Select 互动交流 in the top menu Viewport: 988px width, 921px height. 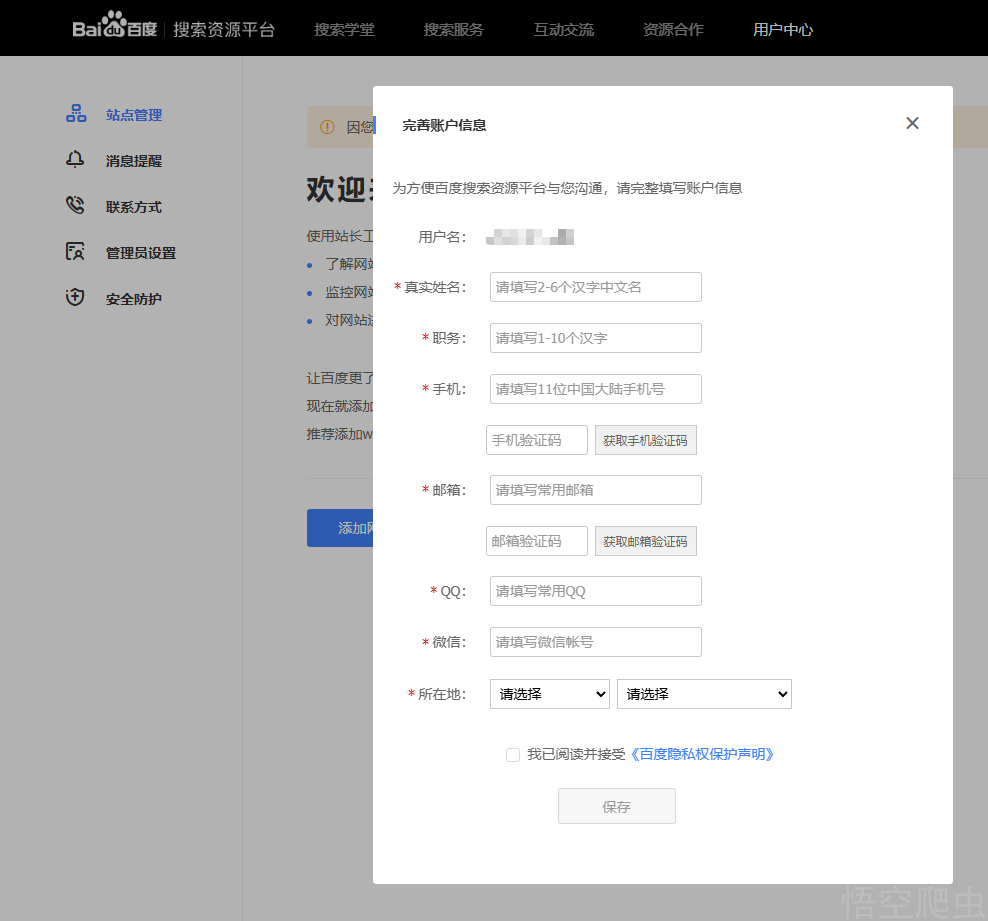(563, 30)
